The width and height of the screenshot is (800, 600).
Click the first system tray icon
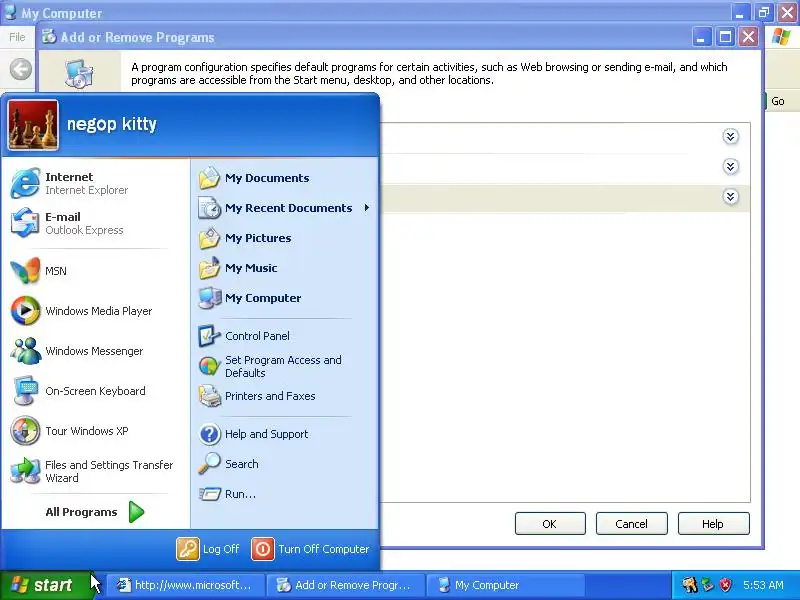(690, 585)
